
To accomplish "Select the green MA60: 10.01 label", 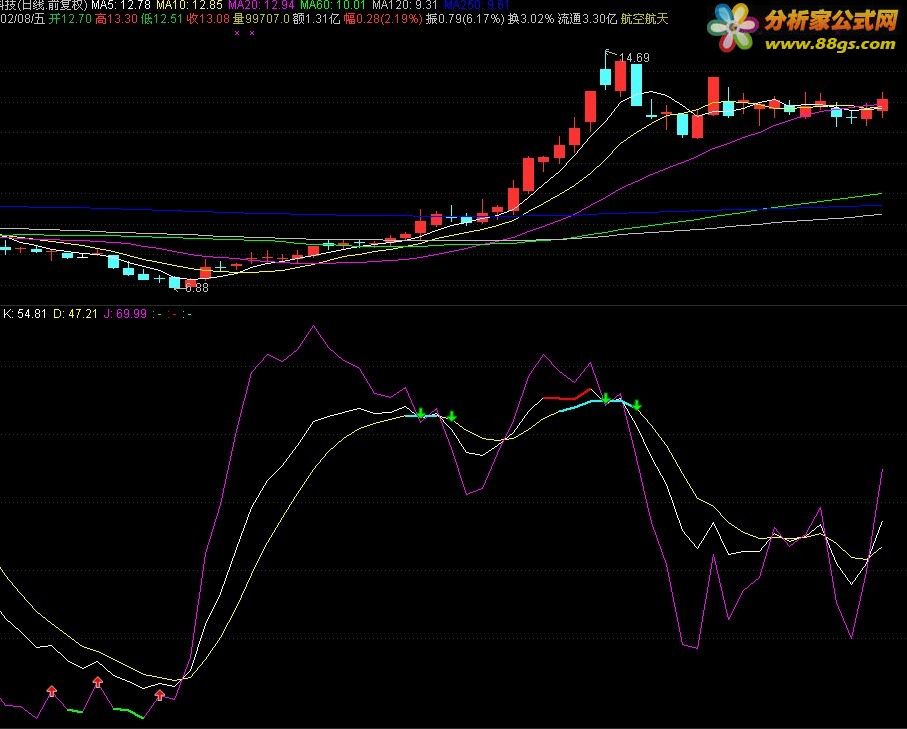I will [333, 5].
